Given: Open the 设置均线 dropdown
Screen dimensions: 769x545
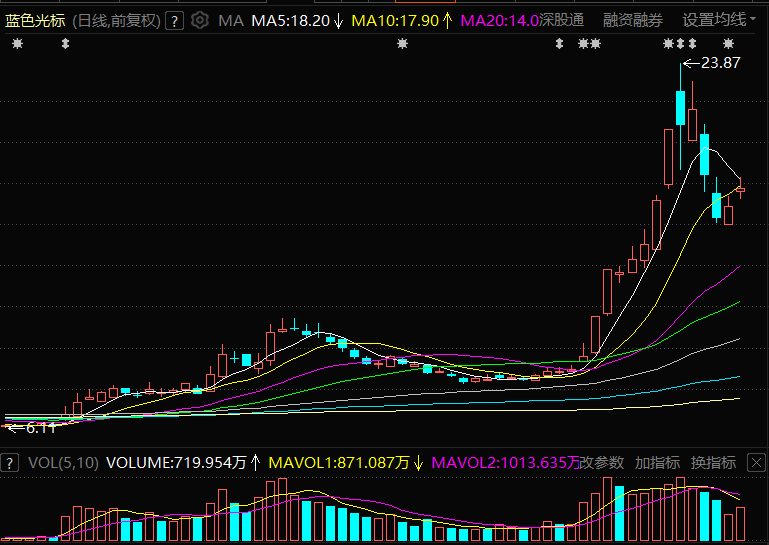Looking at the screenshot, I should coord(719,20).
